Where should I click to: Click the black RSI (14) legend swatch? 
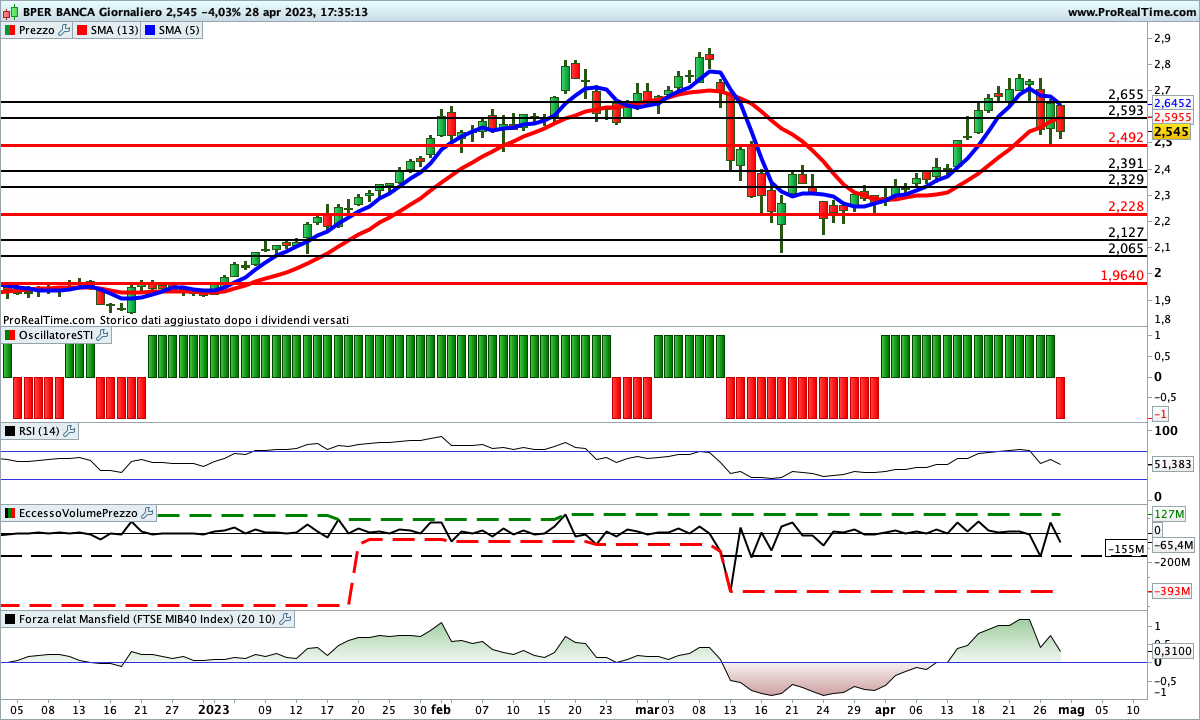[x=10, y=431]
